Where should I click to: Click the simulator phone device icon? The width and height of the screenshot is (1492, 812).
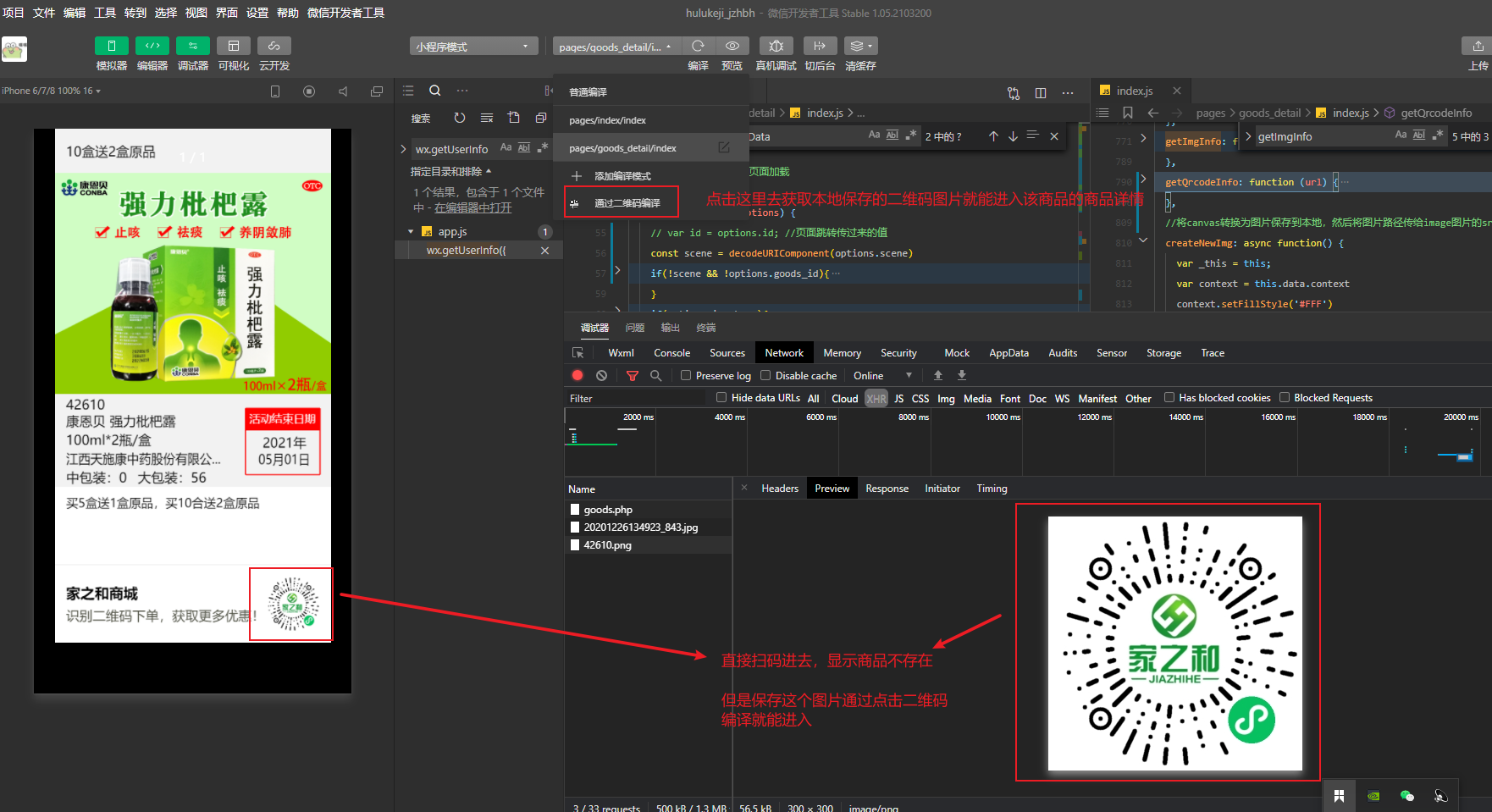point(275,91)
